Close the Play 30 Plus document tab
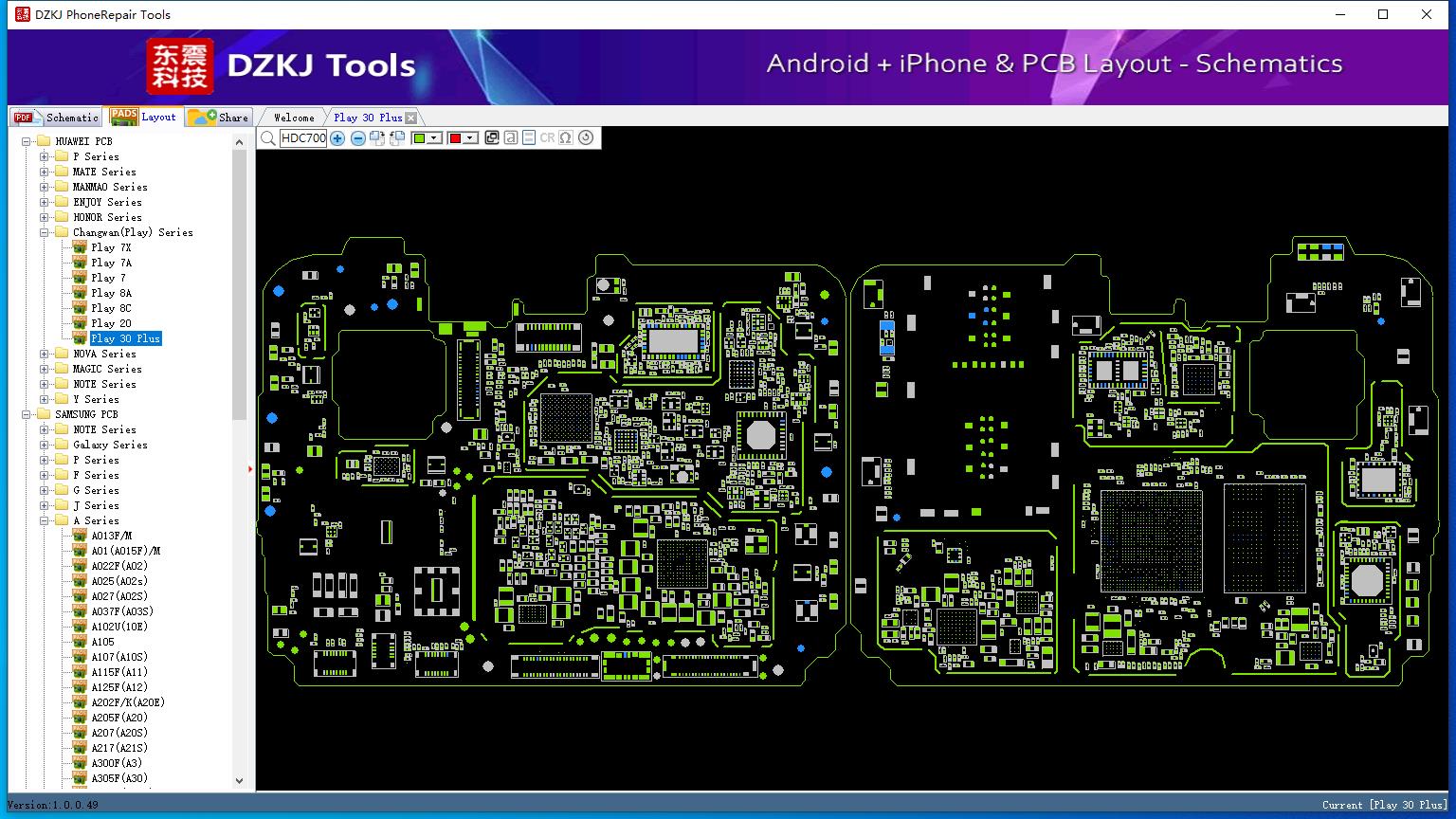Viewport: 1456px width, 819px height. [410, 118]
